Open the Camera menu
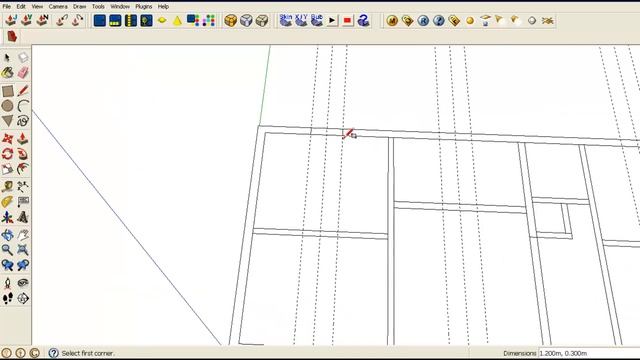The height and width of the screenshot is (360, 640). (58, 7)
